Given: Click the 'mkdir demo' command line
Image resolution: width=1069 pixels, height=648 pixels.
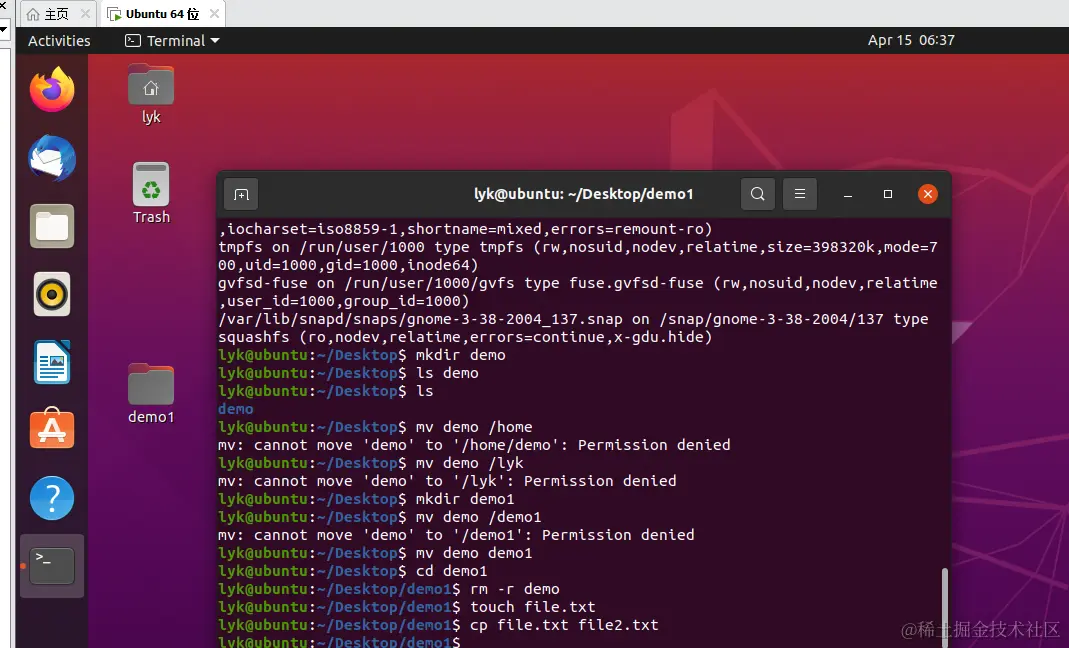Looking at the screenshot, I should (362, 355).
